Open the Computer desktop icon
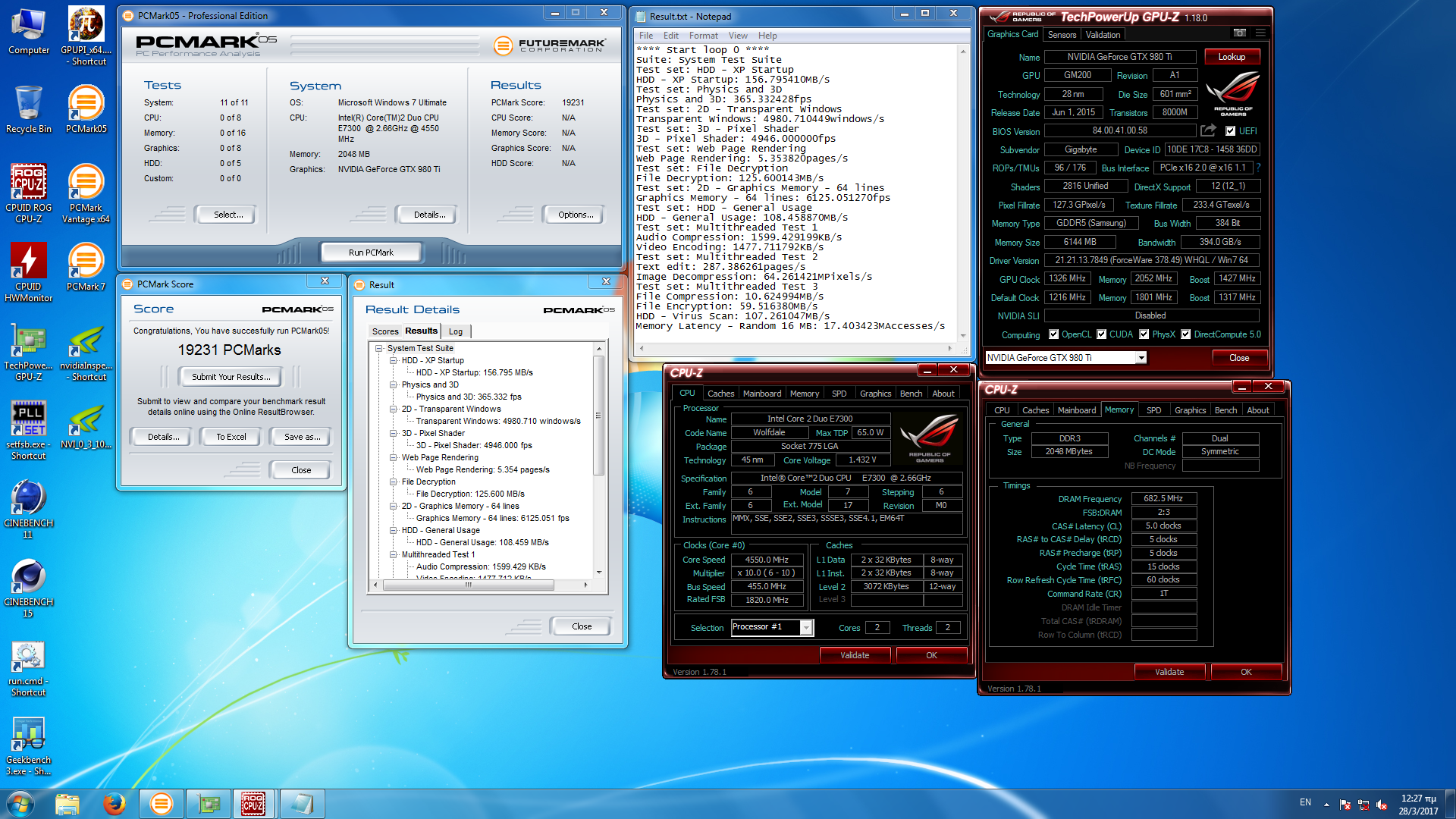The height and width of the screenshot is (819, 1456). point(29,30)
